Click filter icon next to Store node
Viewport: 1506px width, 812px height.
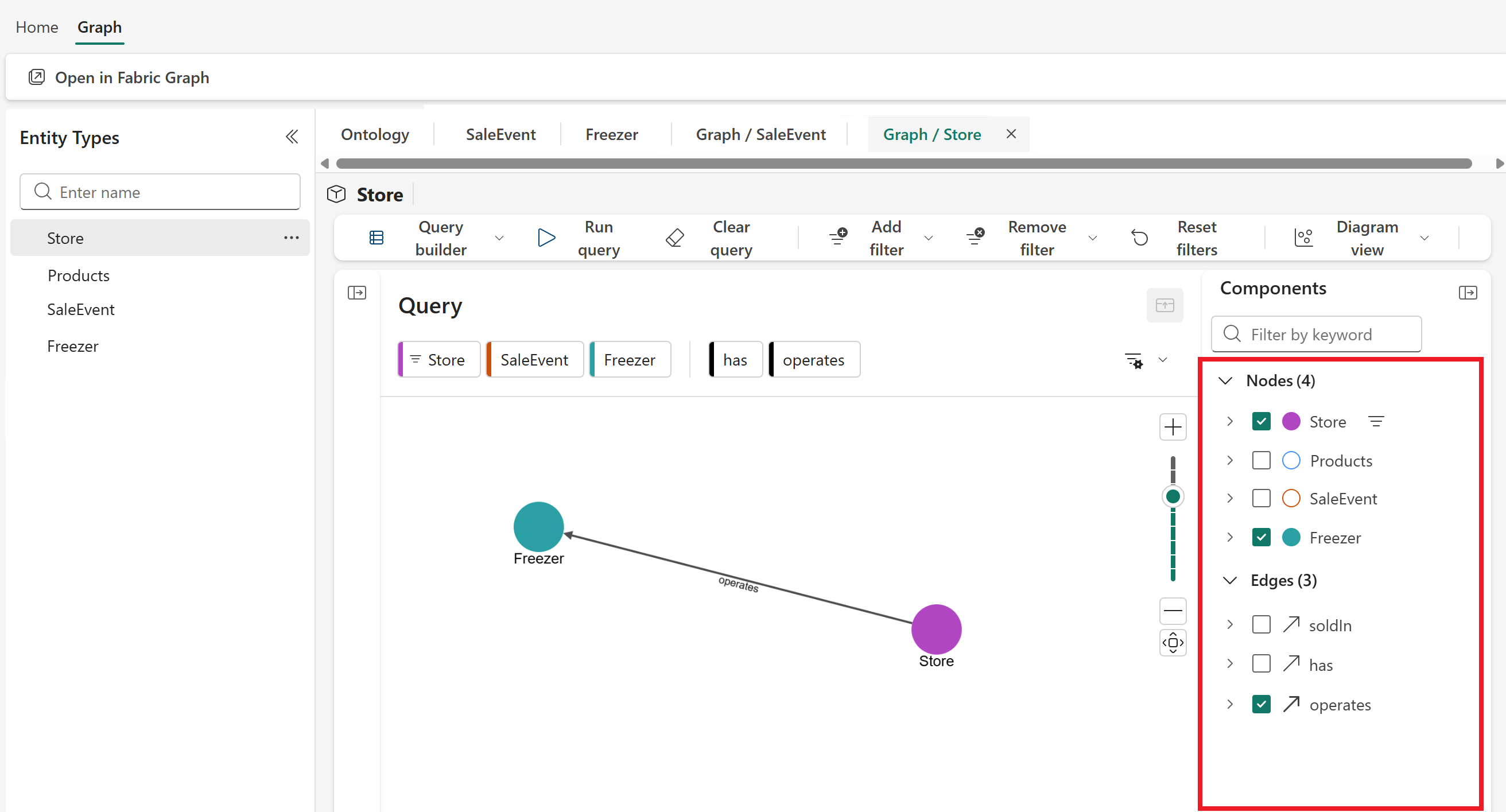click(x=1376, y=421)
